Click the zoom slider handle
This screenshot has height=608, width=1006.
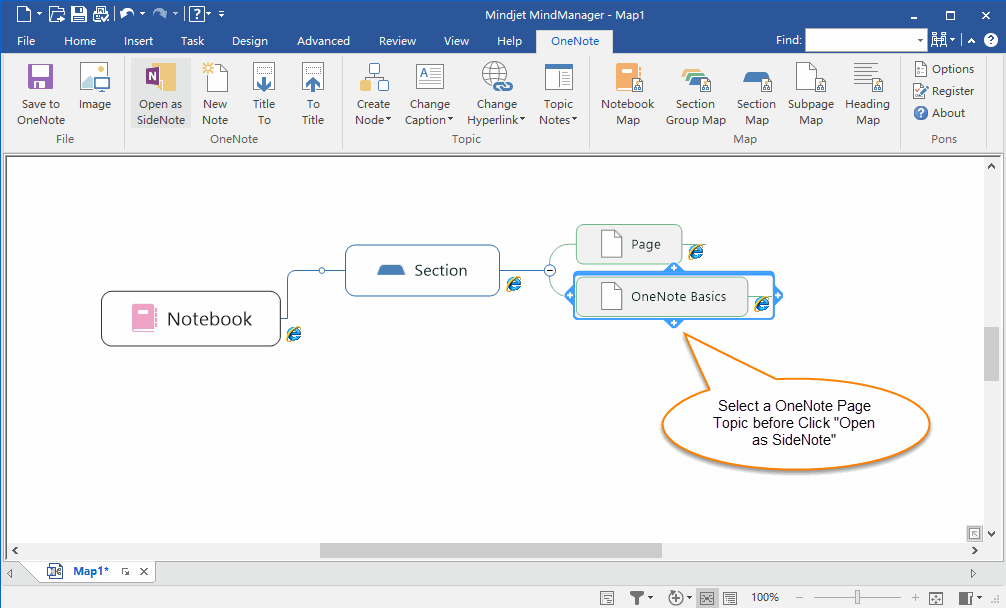(x=857, y=598)
